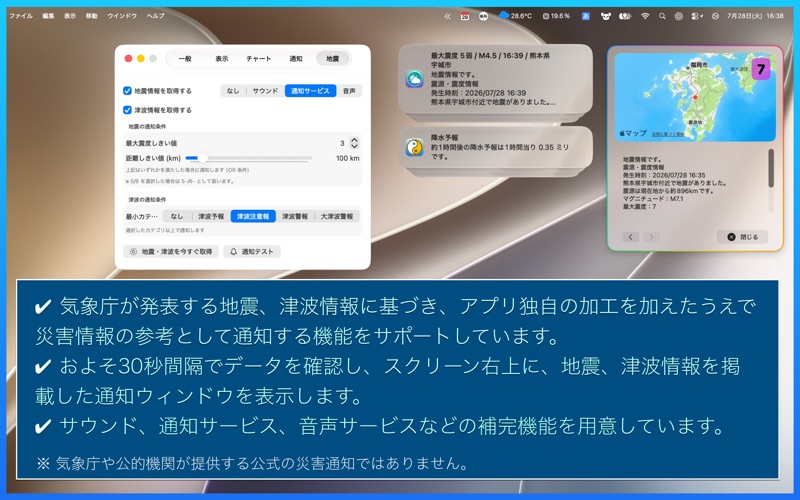Click 閉じる button in the earthquake popup
This screenshot has width=800, height=500.
742,237
